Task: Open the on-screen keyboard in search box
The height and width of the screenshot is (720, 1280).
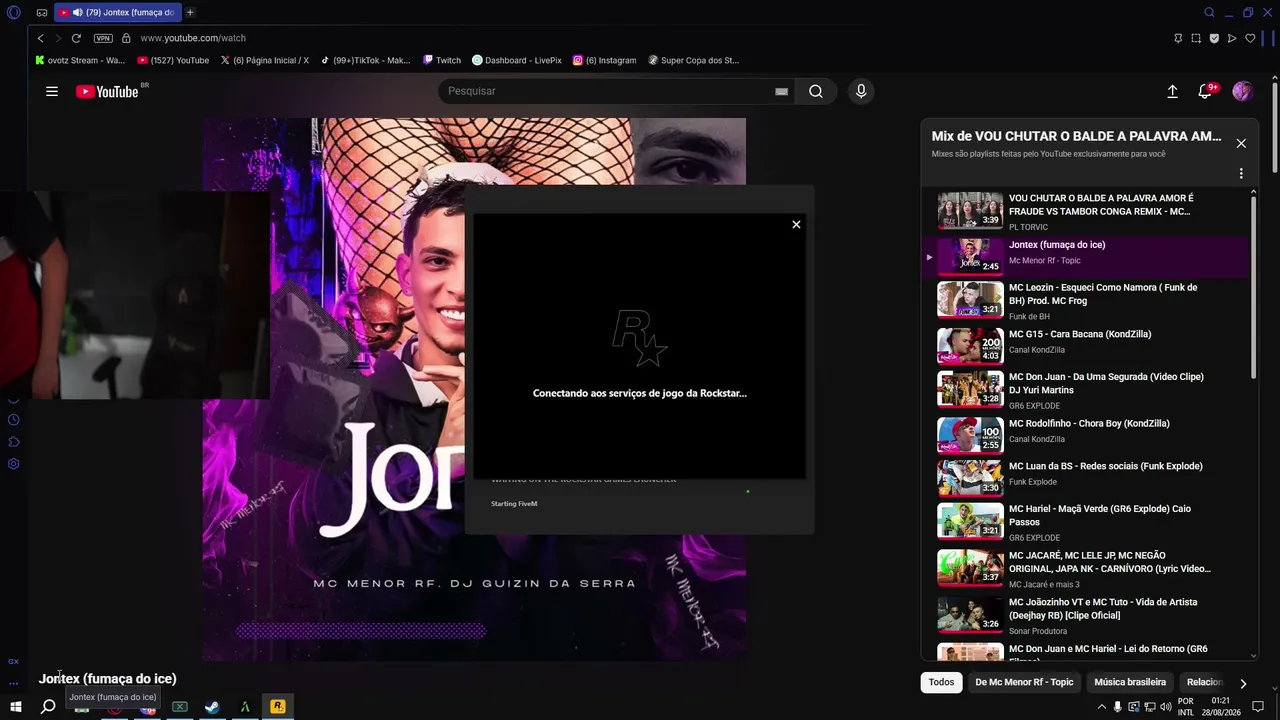Action: [x=781, y=91]
